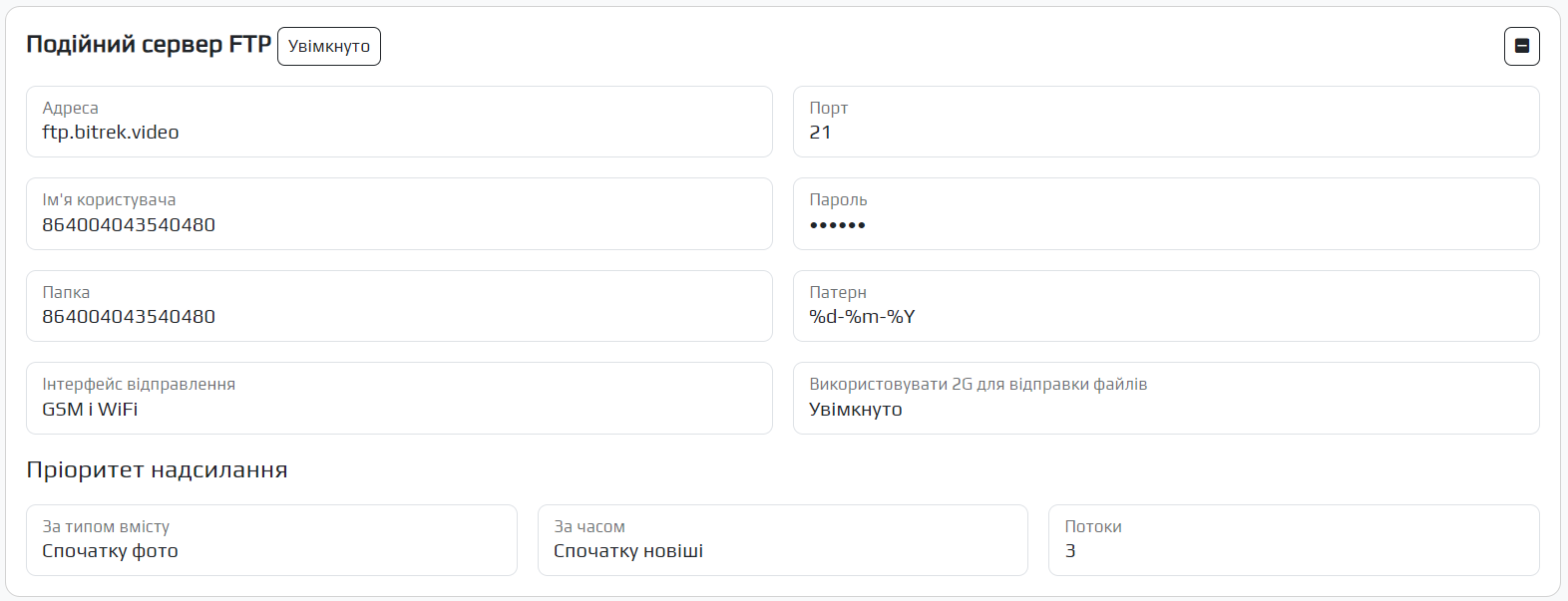Toggle the Використовувати 2G для відправки файлів option
The image size is (1568, 601).
(1165, 398)
